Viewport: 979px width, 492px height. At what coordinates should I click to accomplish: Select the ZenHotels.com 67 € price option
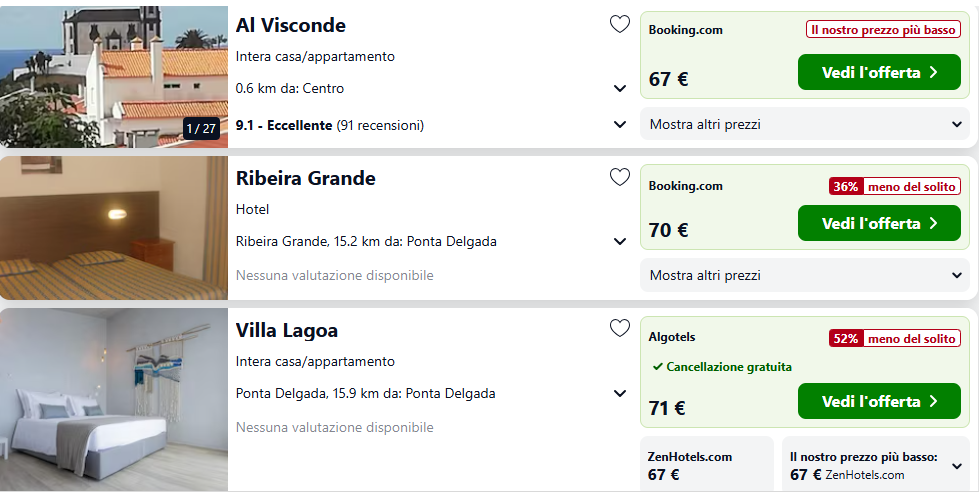(706, 465)
